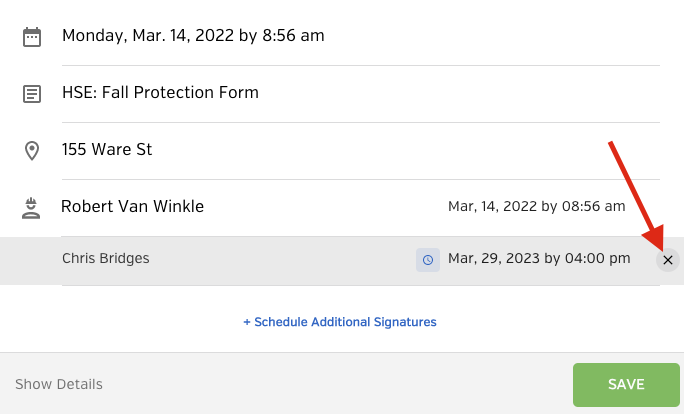This screenshot has width=684, height=414.
Task: Expand Show Details
Action: (59, 384)
